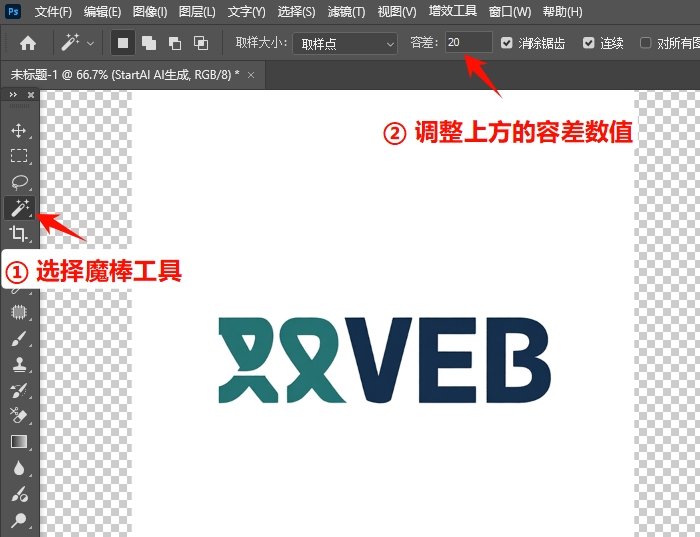Select the Adjustment Brush tool
The image size is (700, 537).
pos(19,494)
